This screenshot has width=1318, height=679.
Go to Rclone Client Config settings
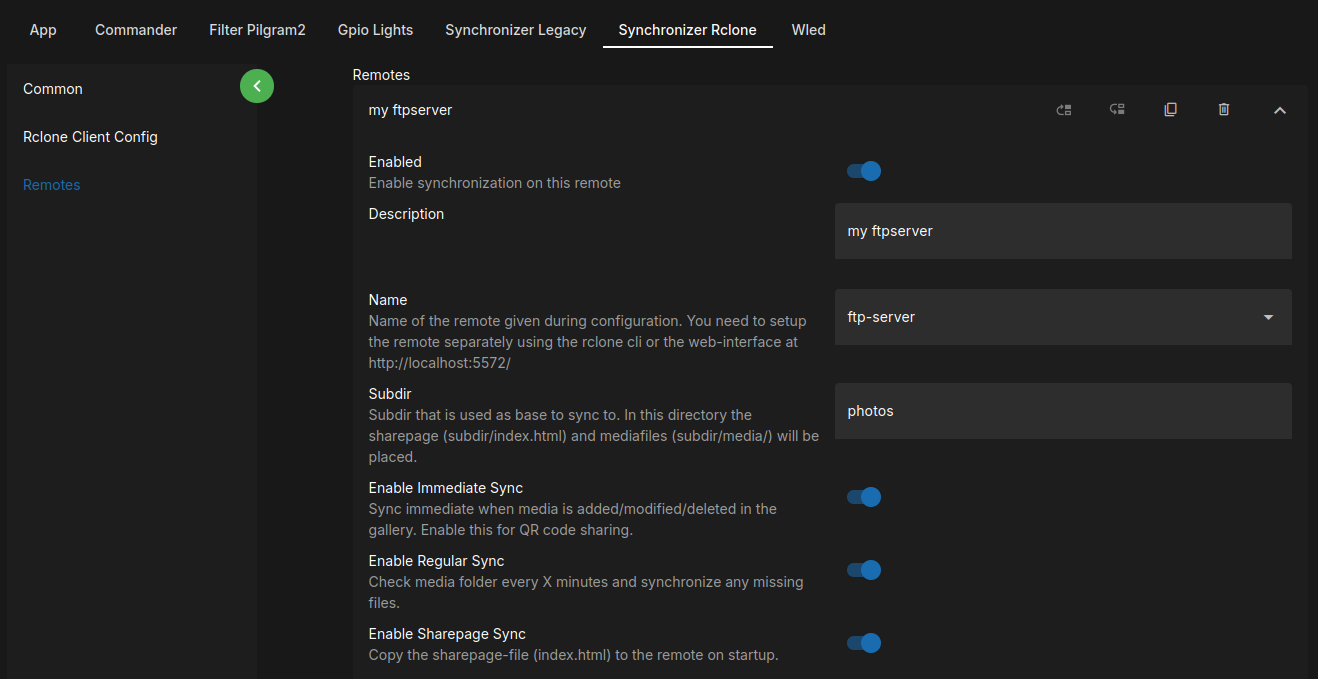(x=90, y=136)
